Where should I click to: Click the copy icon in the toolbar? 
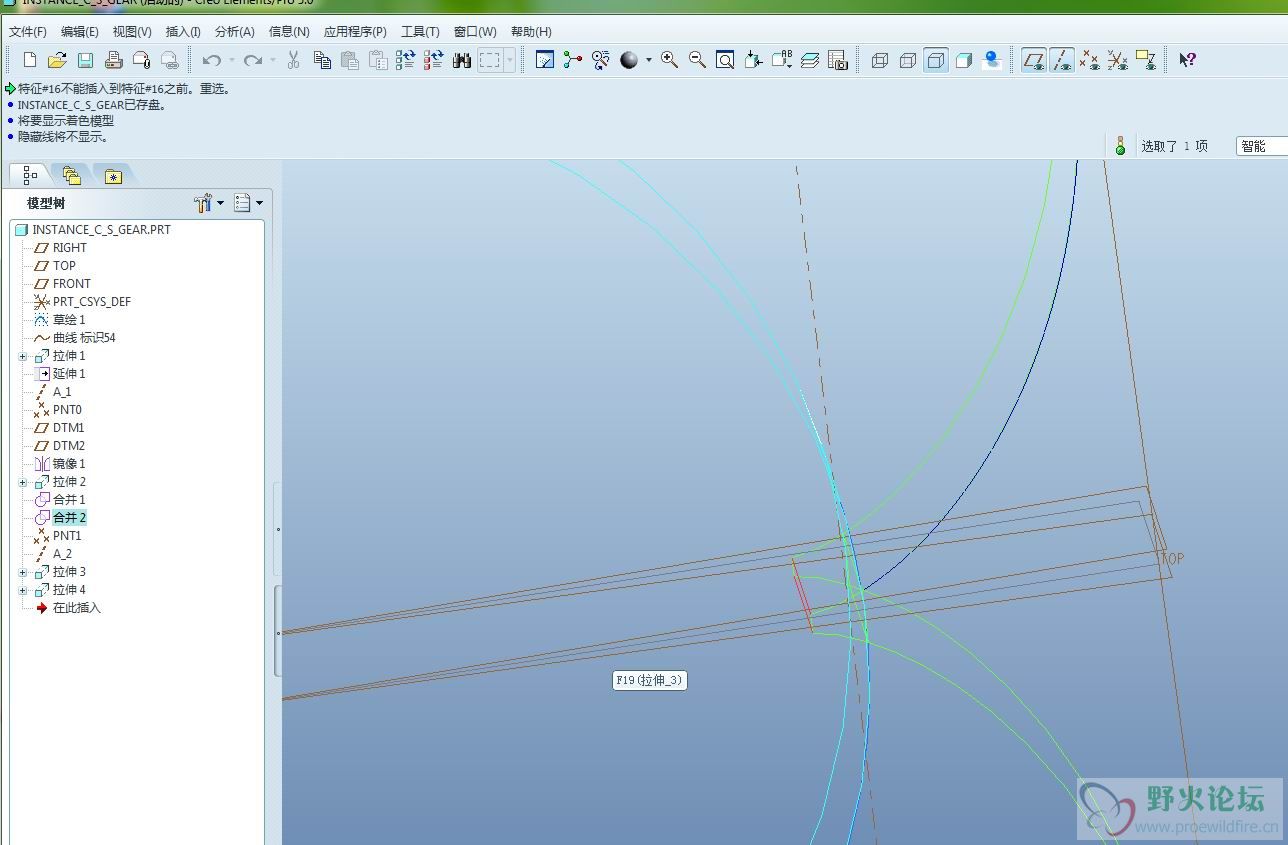coord(322,60)
